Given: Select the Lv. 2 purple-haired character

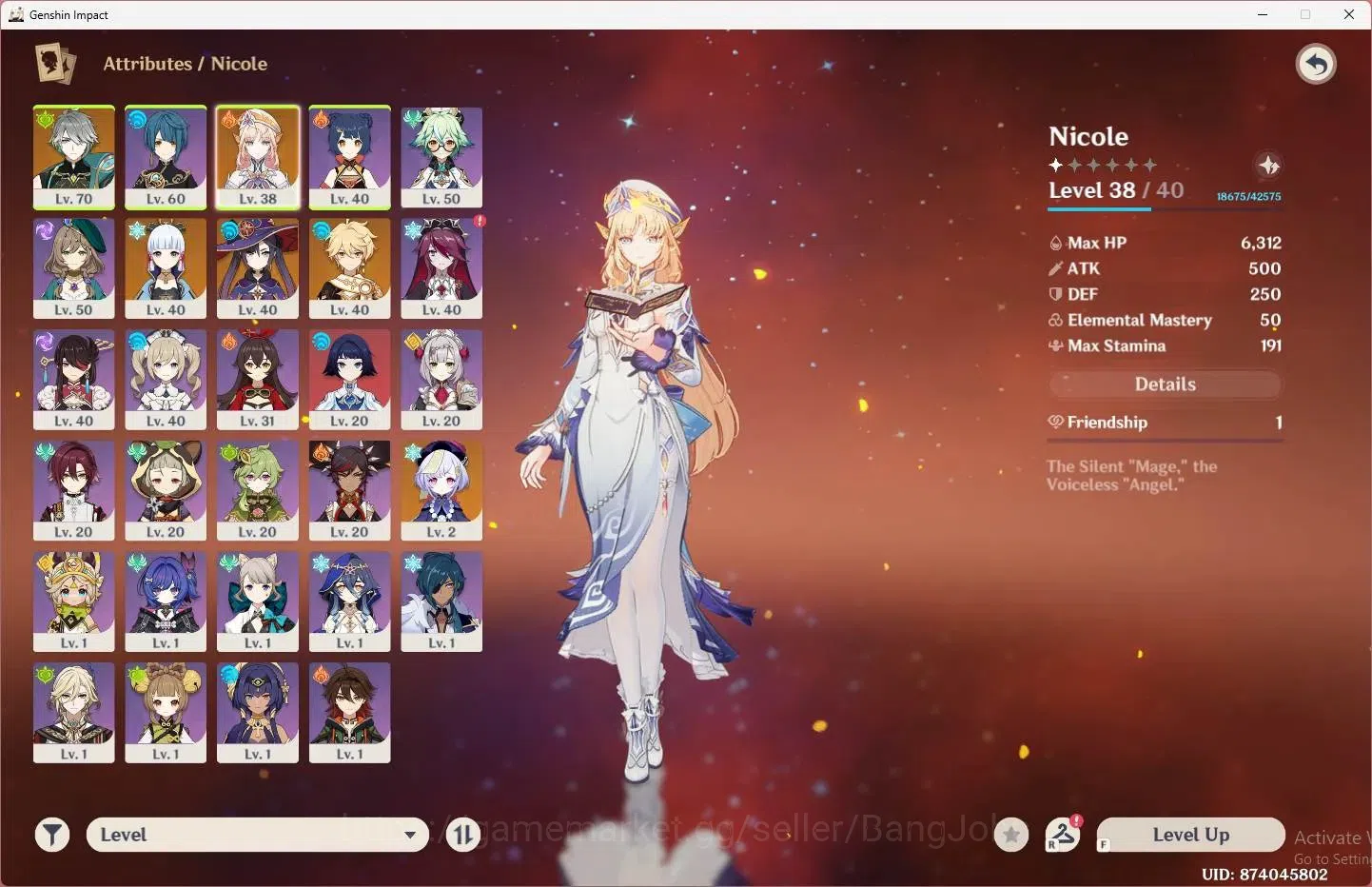Looking at the screenshot, I should pos(441,490).
